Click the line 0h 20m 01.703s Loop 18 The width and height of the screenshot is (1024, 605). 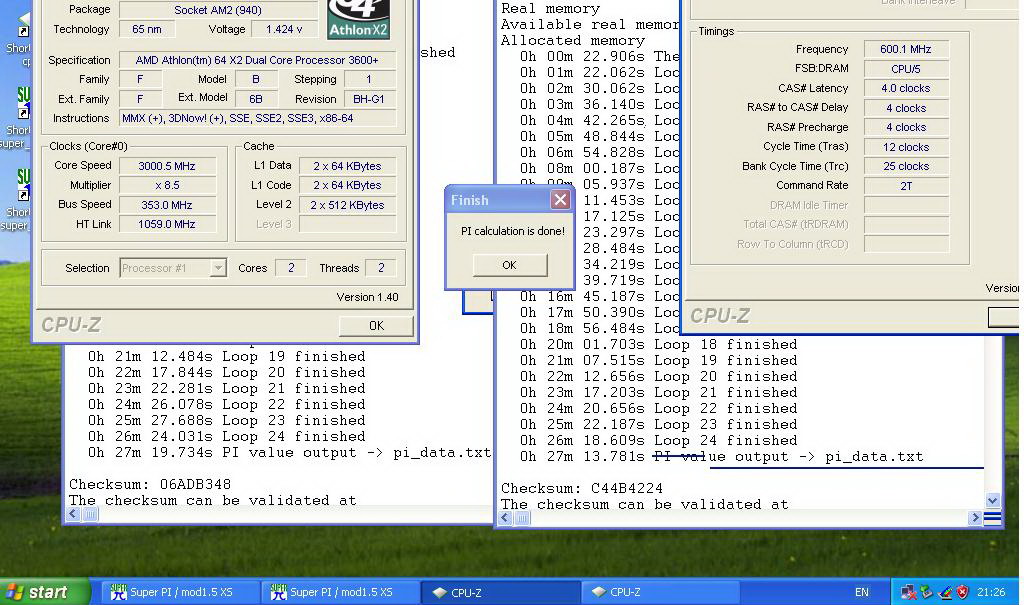click(x=658, y=344)
